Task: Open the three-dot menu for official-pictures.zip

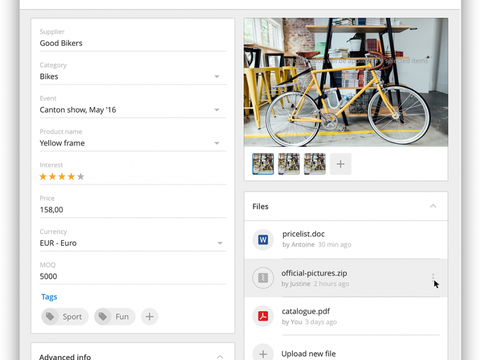Action: [x=433, y=278]
